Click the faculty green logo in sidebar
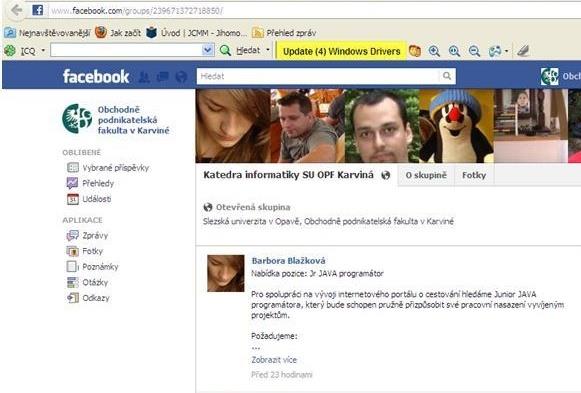 tap(77, 119)
